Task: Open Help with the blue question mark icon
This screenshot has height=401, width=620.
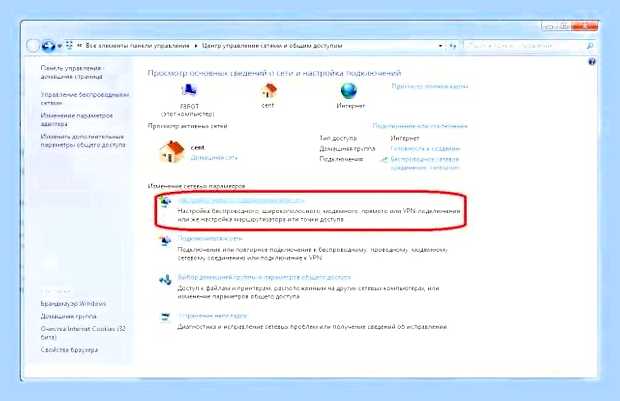Action: [592, 61]
